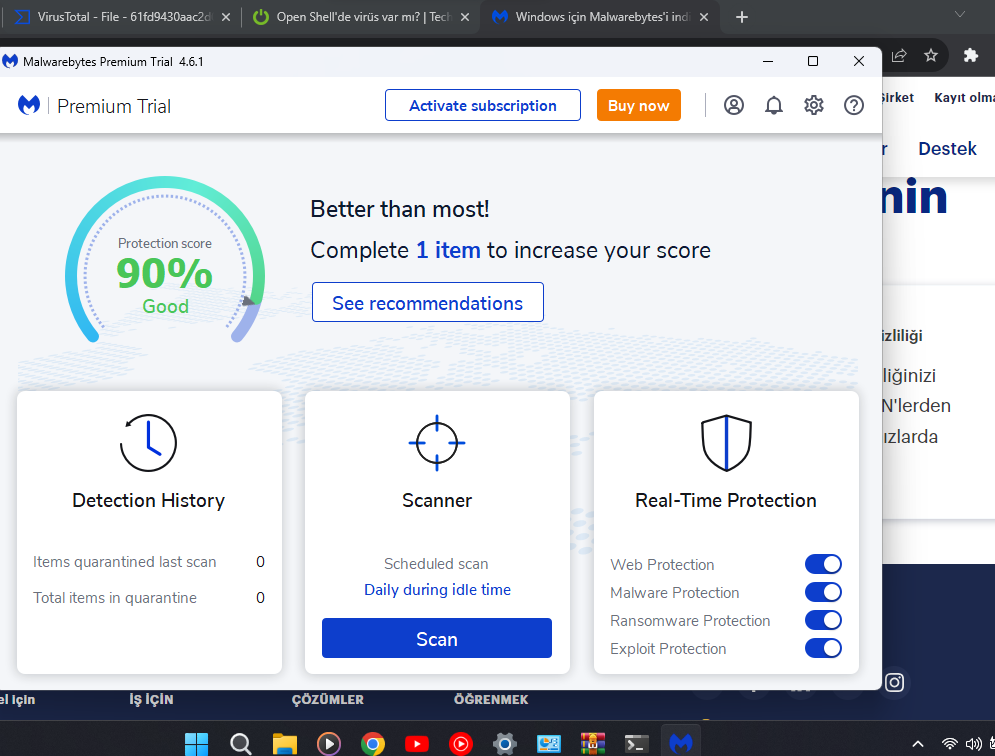Bookmark this page with the star icon
Screen dimensions: 995x756
(x=931, y=56)
